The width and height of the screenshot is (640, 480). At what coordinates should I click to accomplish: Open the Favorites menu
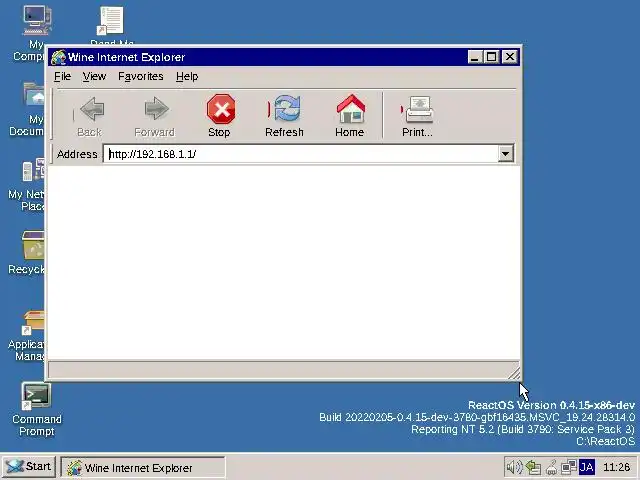point(141,76)
